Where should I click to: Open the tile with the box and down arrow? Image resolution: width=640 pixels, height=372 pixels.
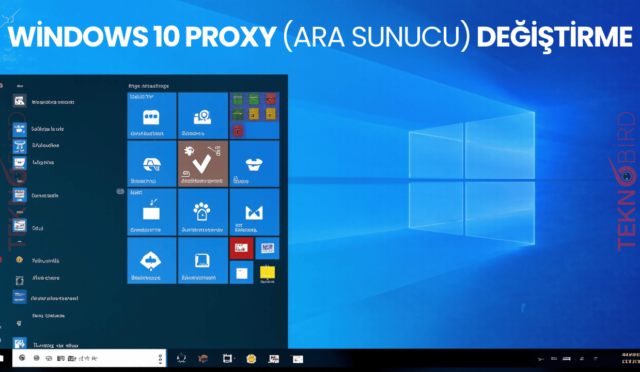pos(152,212)
